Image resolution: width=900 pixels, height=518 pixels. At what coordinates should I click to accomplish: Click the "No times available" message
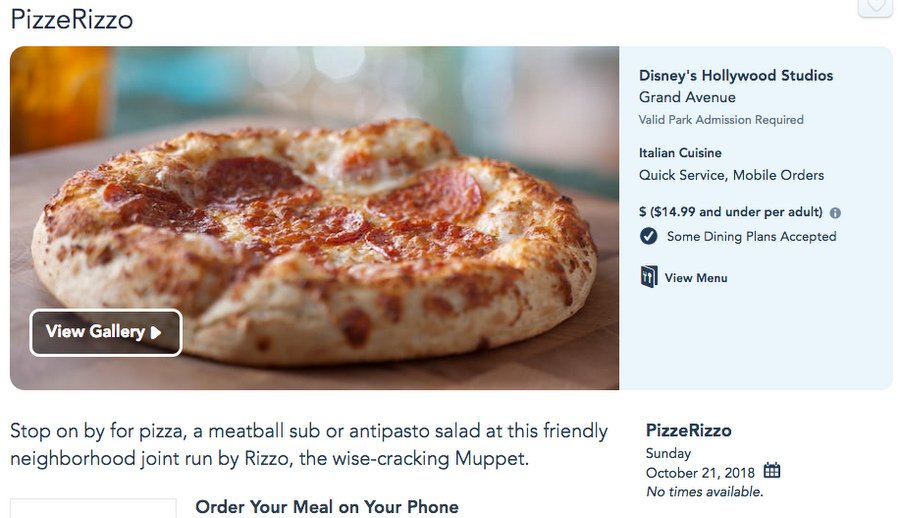(x=704, y=492)
